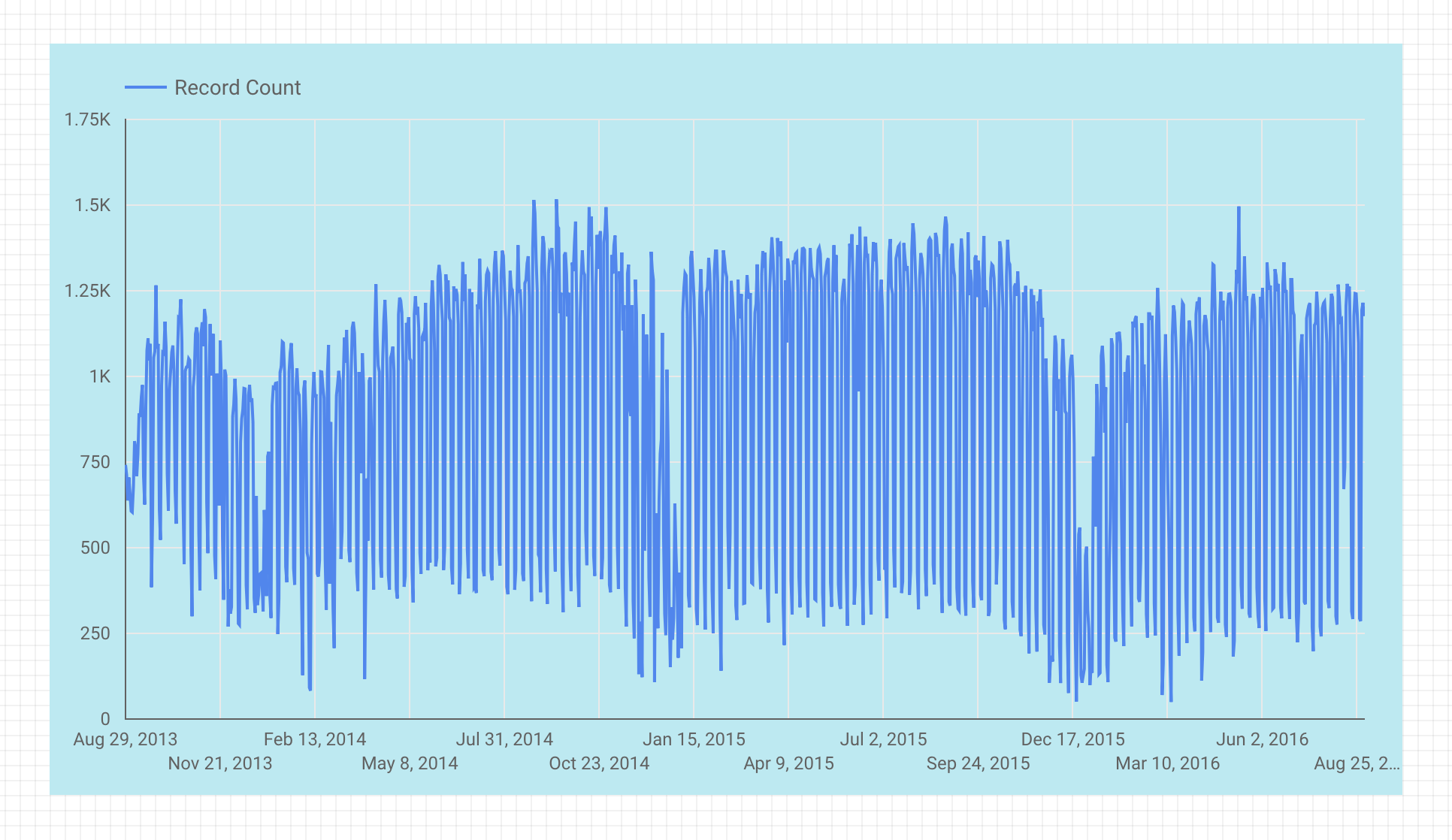Viewport: 1452px width, 840px height.
Task: Click the Record Count legend label
Action: pos(237,88)
